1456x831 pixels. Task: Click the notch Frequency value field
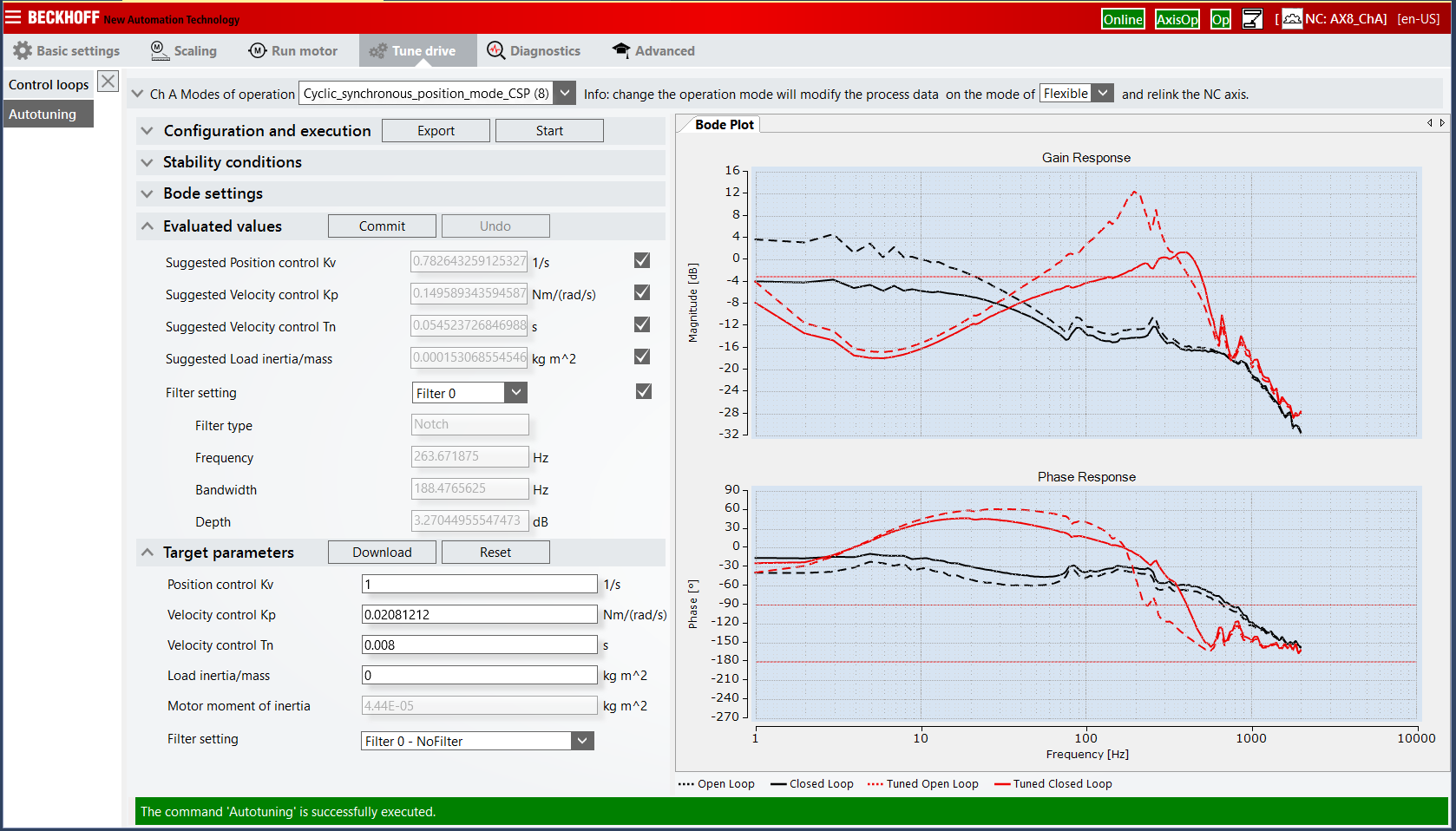[x=469, y=456]
